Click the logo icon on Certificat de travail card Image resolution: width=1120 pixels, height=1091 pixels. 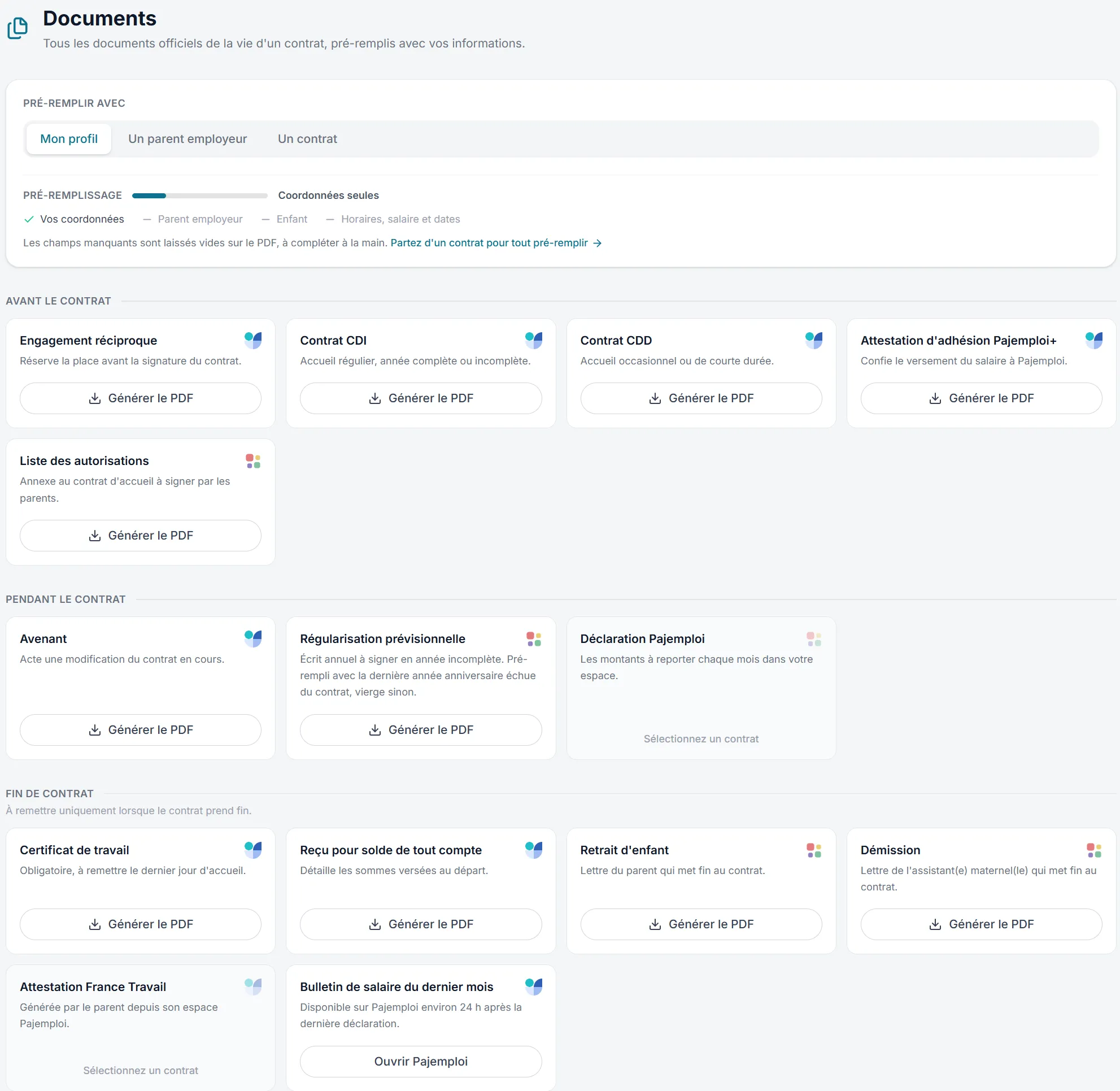pyautogui.click(x=253, y=850)
